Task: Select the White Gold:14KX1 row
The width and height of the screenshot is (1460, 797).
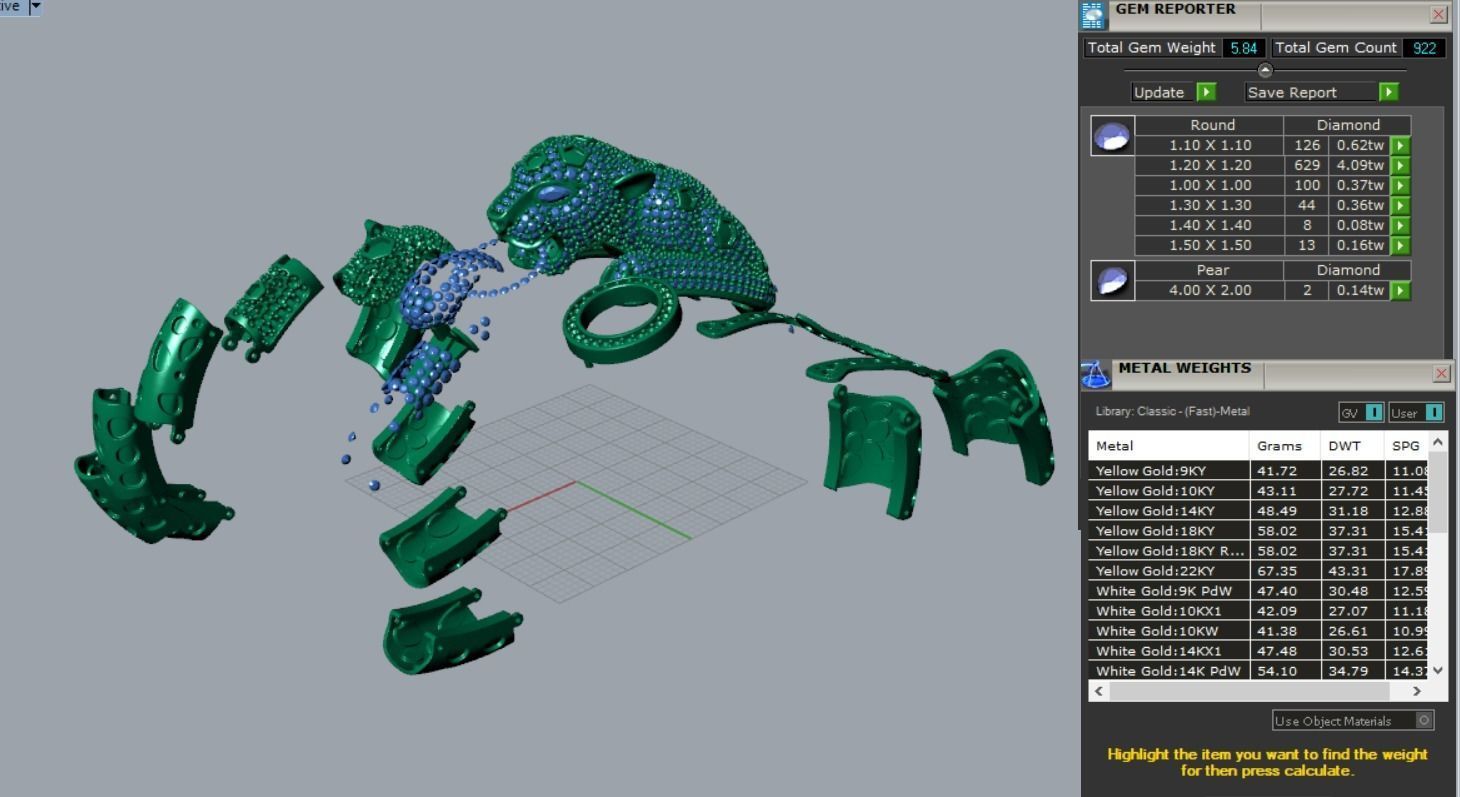Action: click(x=1259, y=650)
